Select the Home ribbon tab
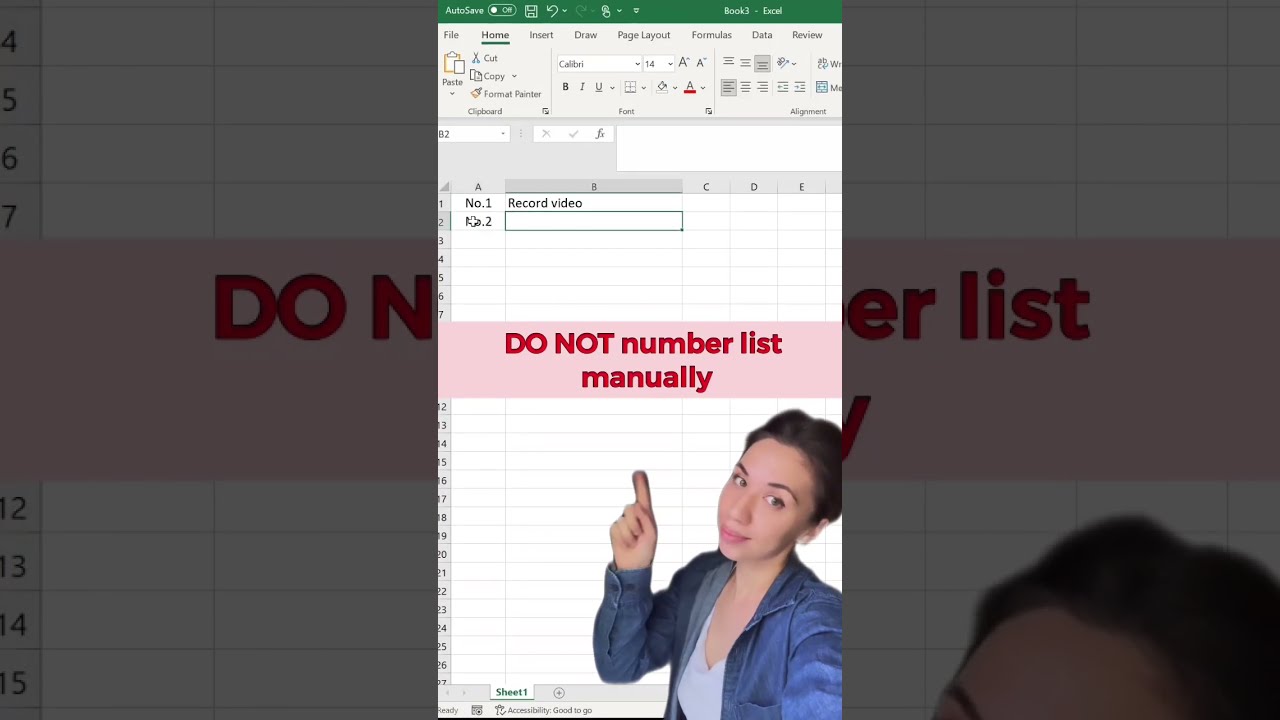The image size is (1280, 720). click(x=495, y=35)
